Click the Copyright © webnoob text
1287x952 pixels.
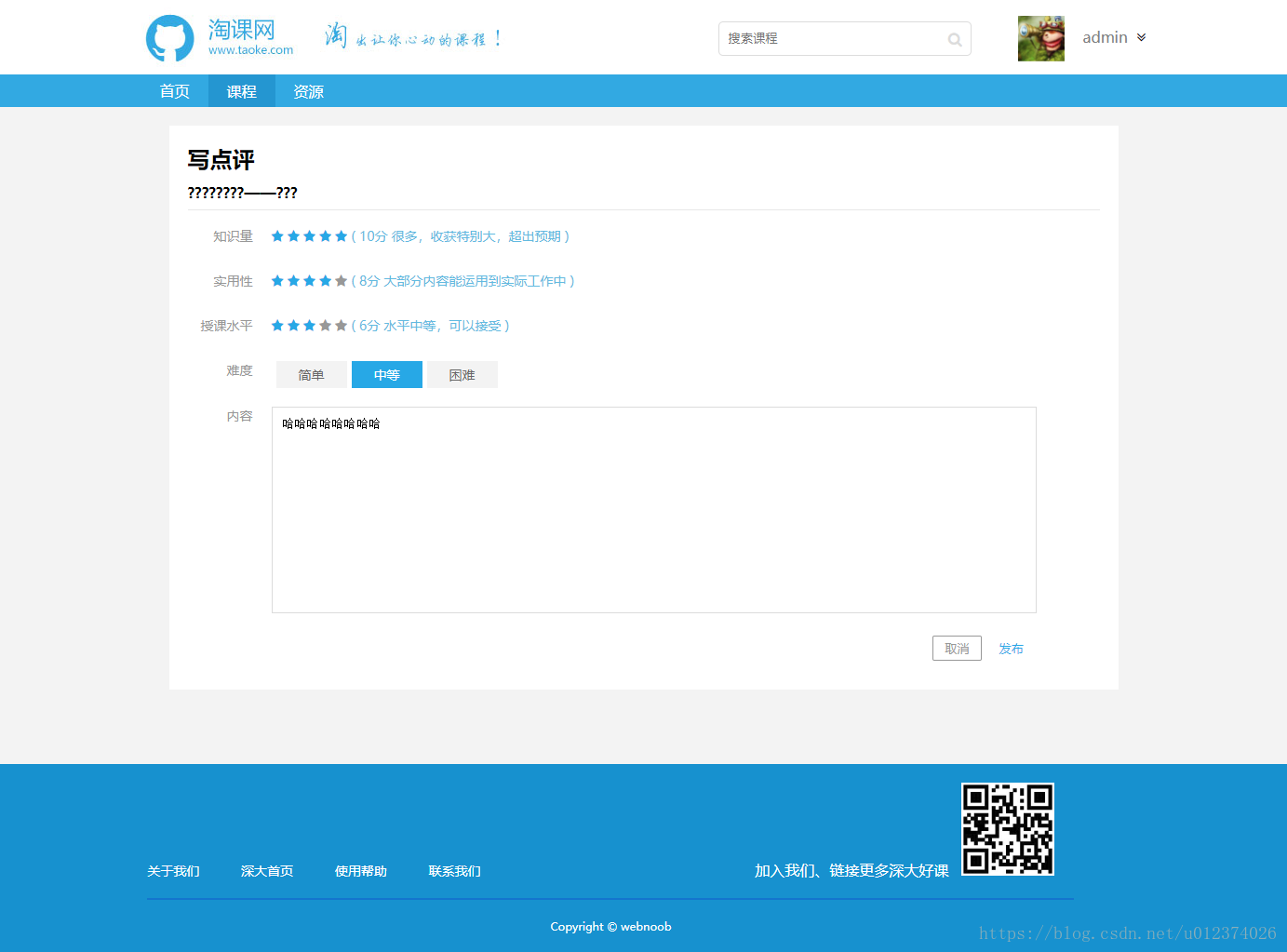tap(610, 926)
